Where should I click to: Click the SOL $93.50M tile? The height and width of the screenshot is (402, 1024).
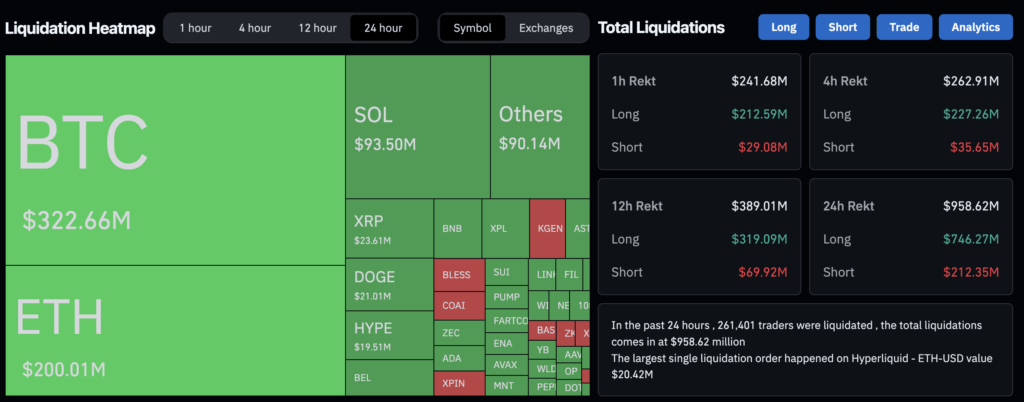pos(417,127)
